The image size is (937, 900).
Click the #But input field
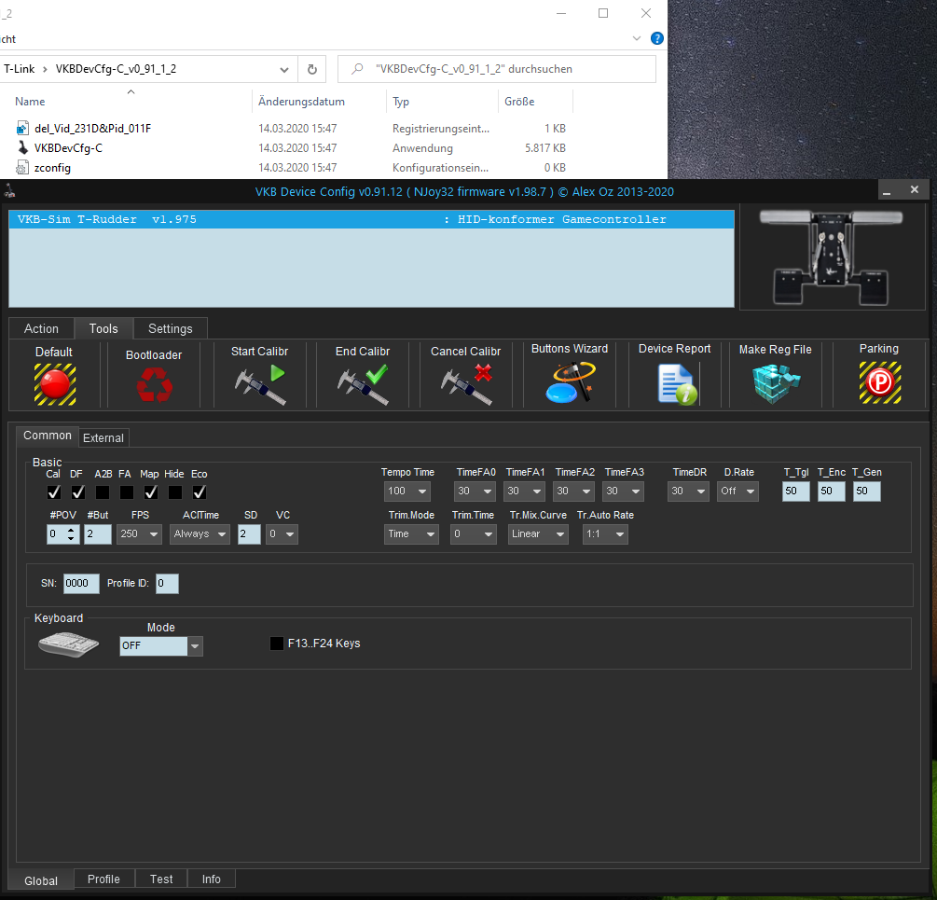(x=98, y=534)
